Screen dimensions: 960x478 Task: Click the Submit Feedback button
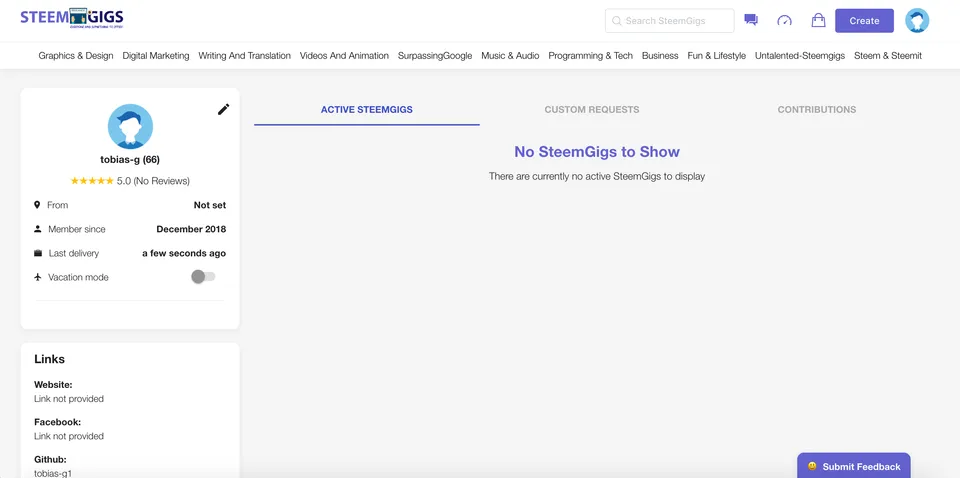853,466
